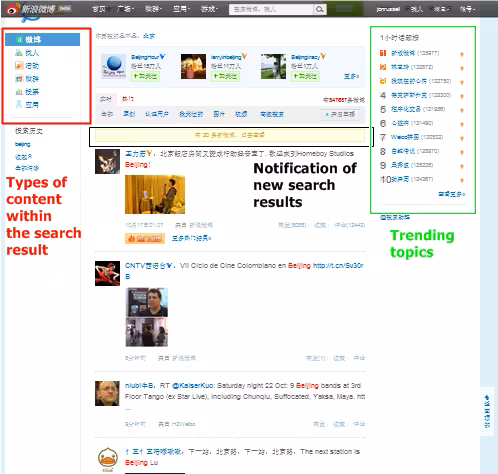Screen dimensions: 498x474
Task: Switch to the red 热门 tab
Action: 128,99
